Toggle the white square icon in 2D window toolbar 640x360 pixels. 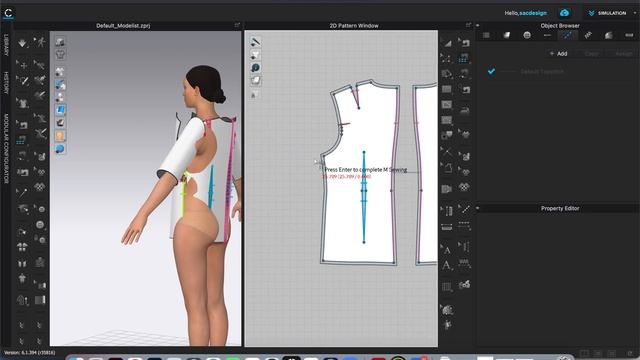[256, 80]
